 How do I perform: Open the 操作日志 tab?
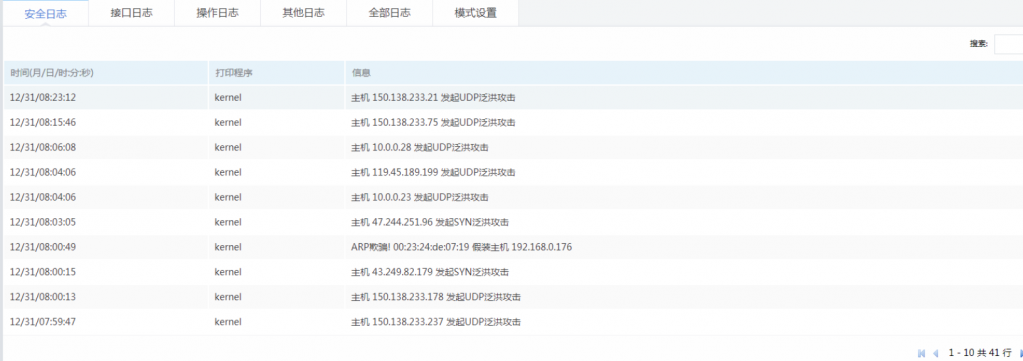tap(217, 13)
